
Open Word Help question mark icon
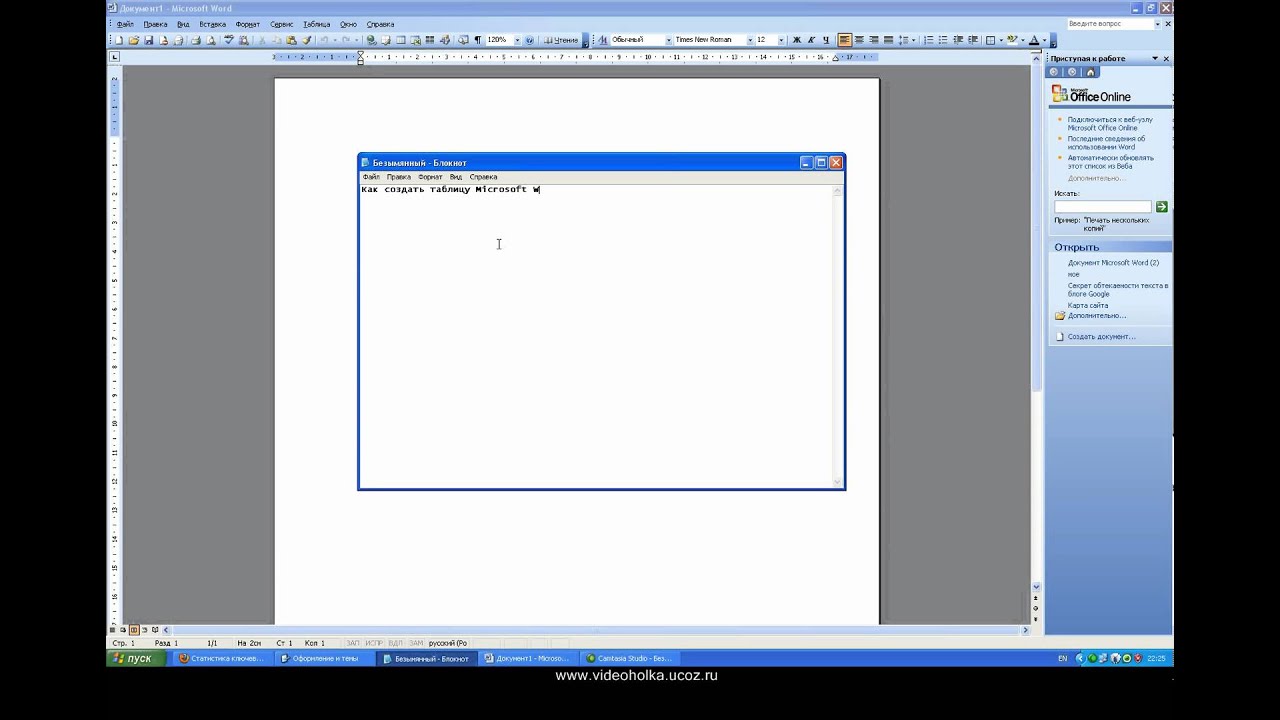pyautogui.click(x=530, y=40)
